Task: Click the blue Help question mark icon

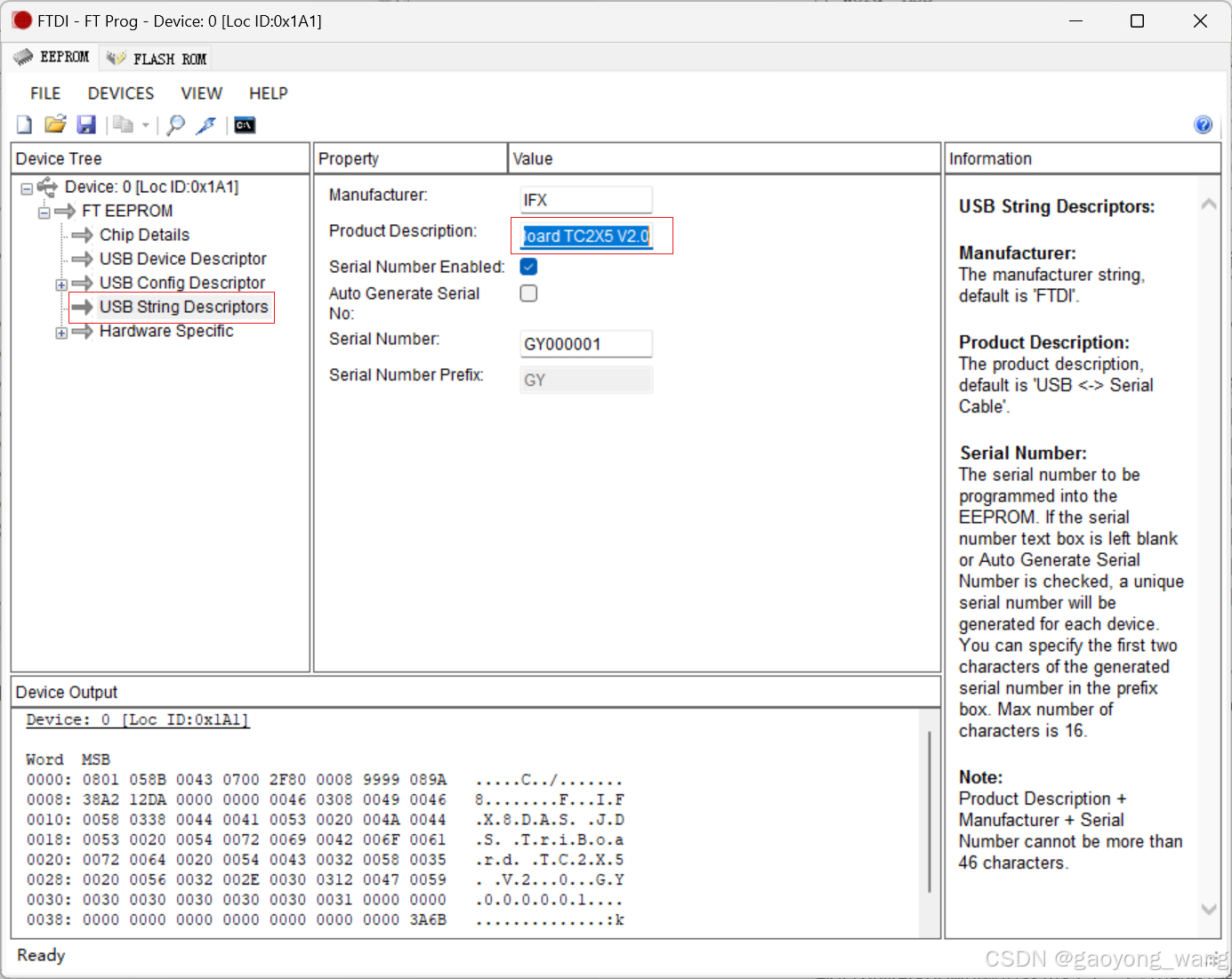Action: [x=1203, y=124]
